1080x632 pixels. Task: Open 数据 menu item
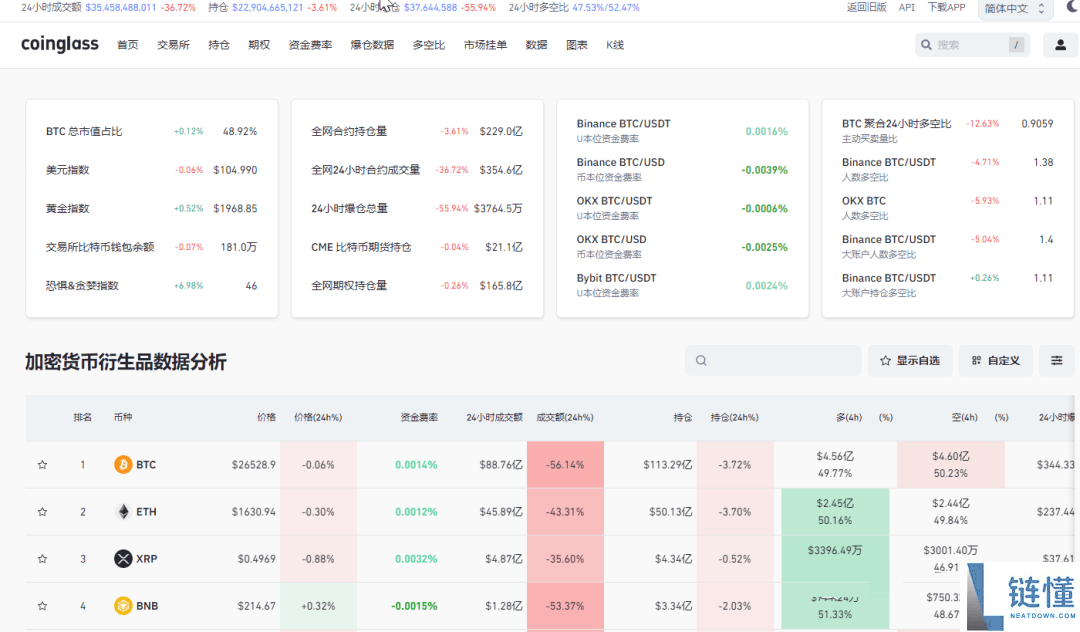(x=537, y=45)
